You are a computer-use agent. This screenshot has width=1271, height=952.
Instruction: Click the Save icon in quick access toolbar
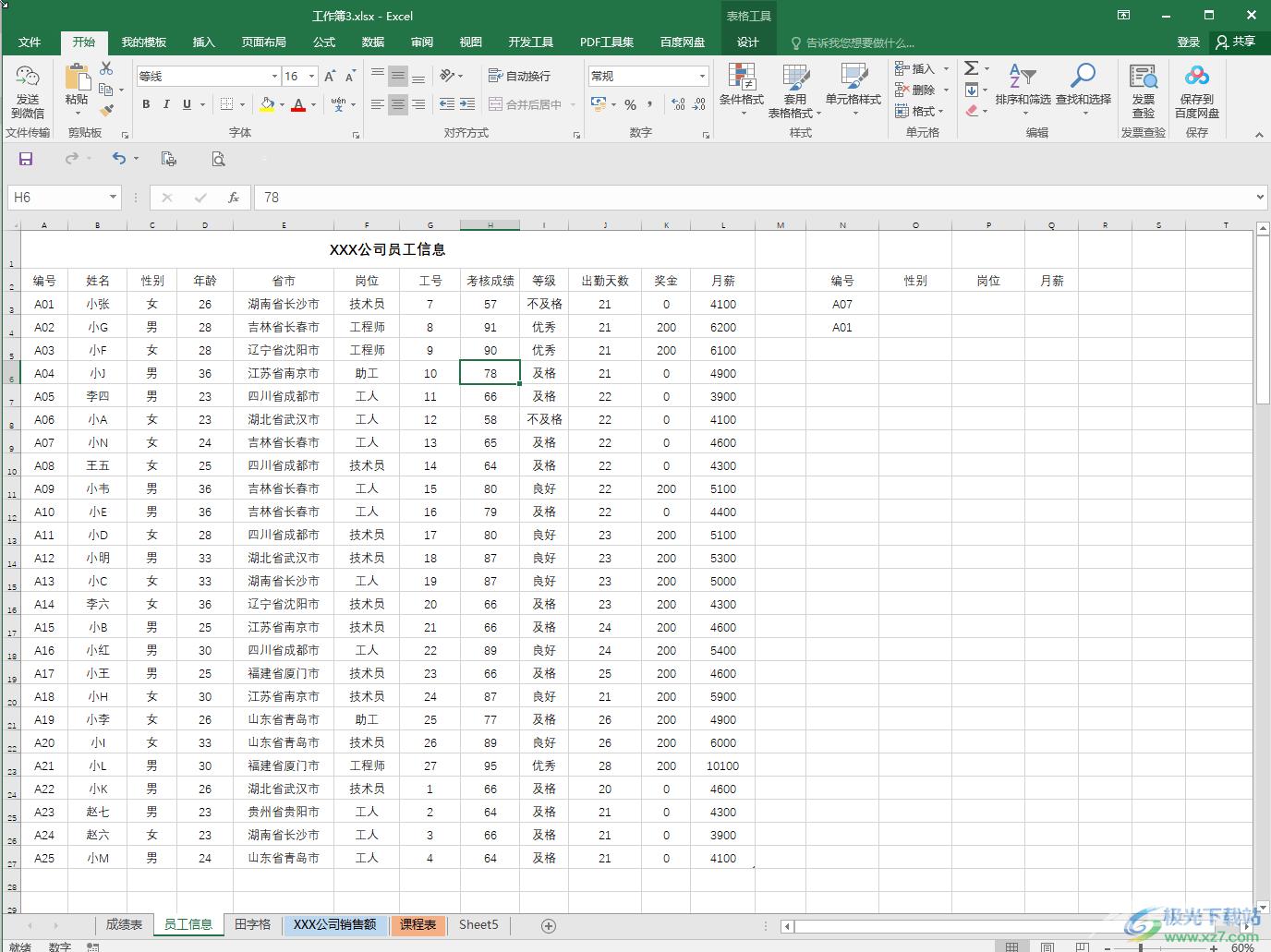pyautogui.click(x=26, y=159)
